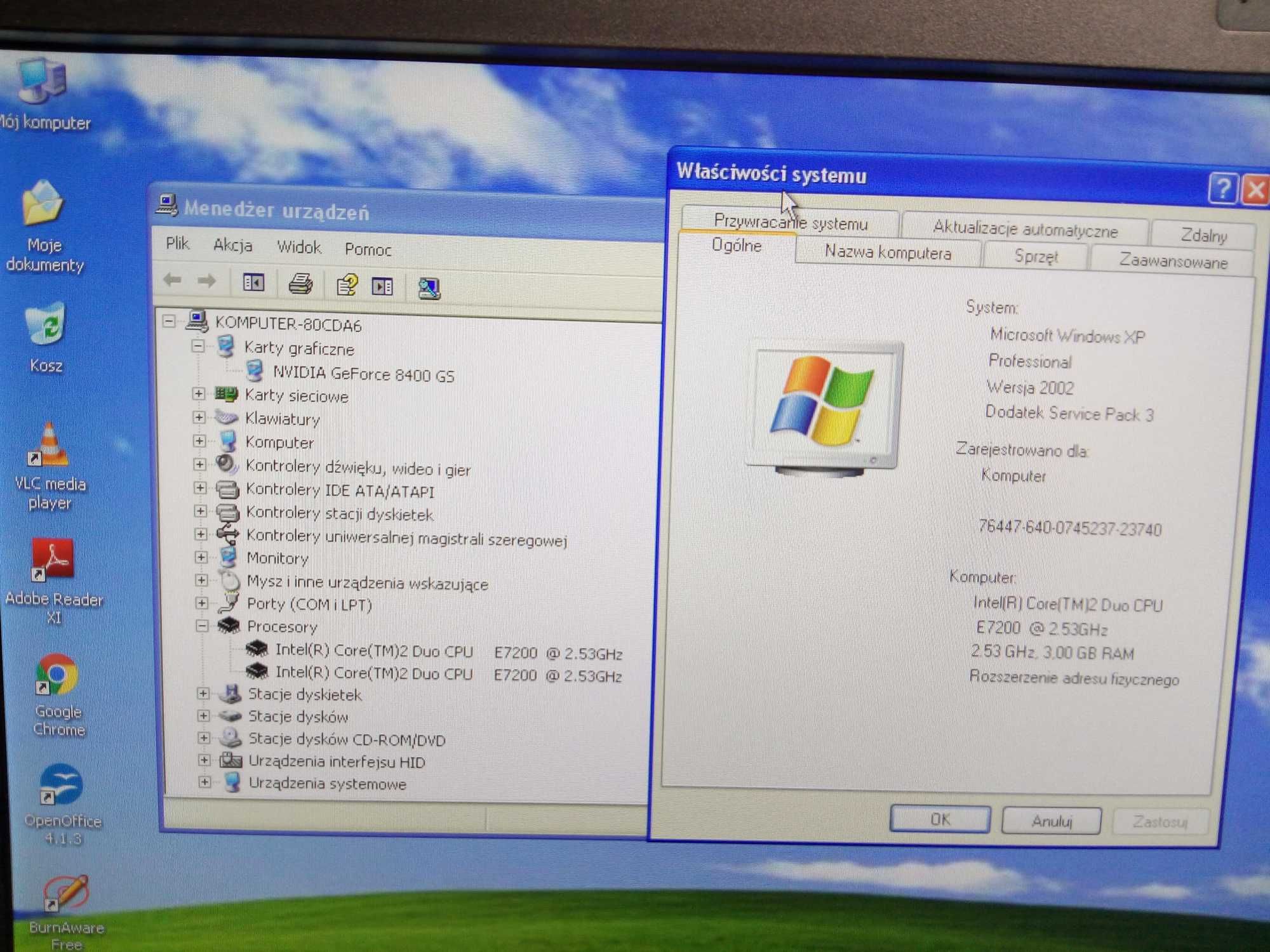
Task: Click the Windows XP logo monitor image
Action: point(824,408)
